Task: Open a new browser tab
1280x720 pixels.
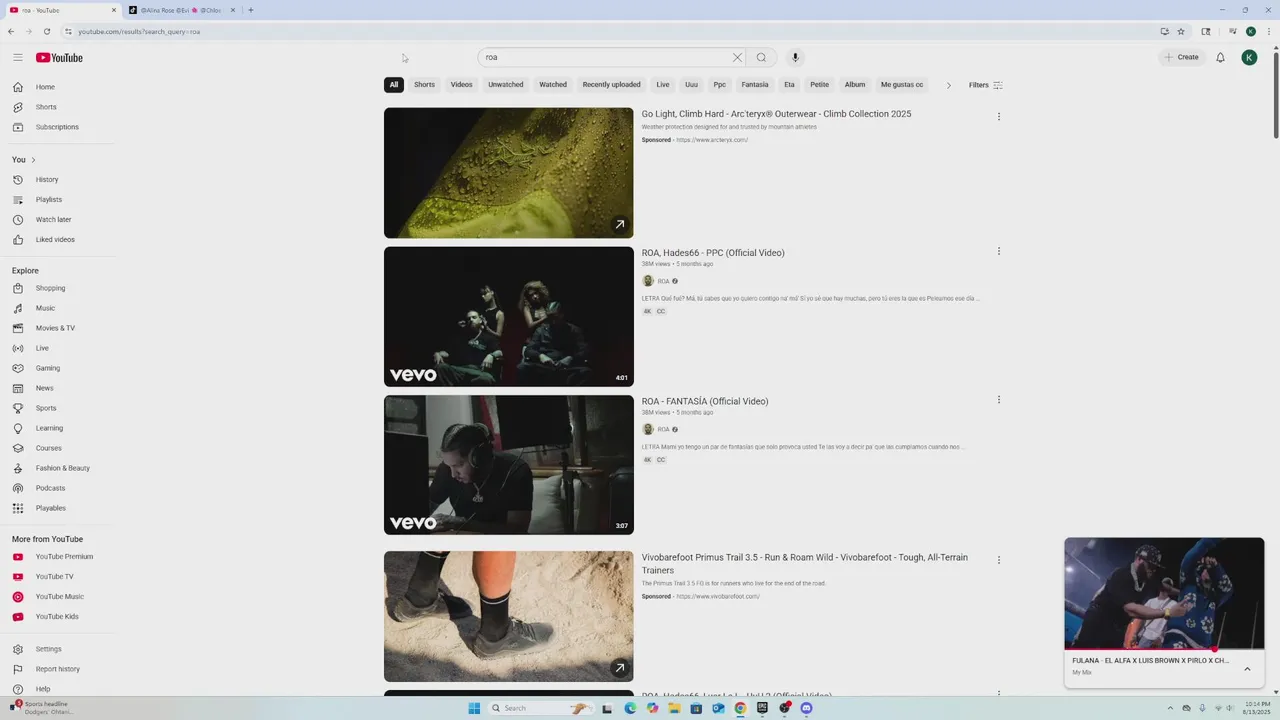Action: click(x=250, y=10)
